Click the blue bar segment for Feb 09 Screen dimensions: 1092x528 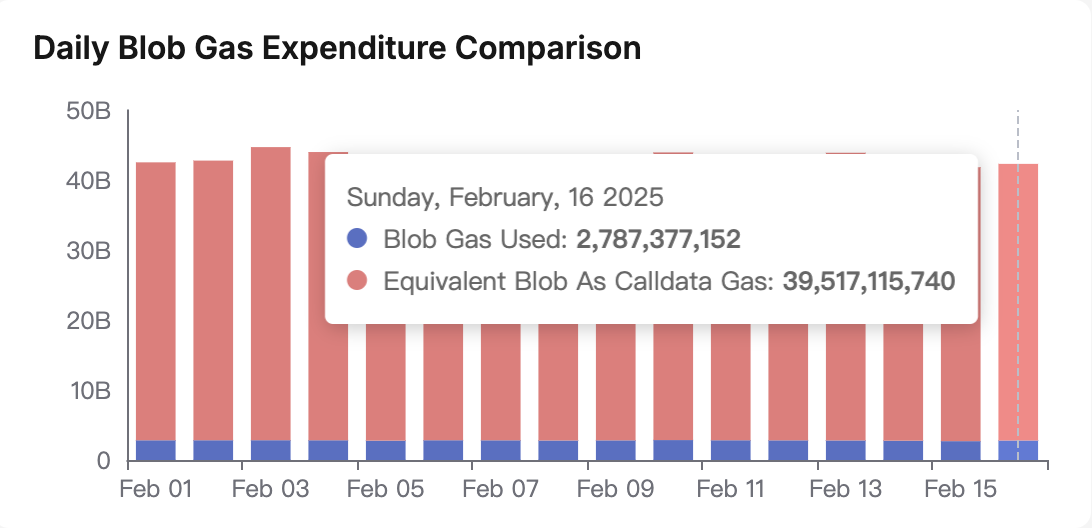point(615,450)
